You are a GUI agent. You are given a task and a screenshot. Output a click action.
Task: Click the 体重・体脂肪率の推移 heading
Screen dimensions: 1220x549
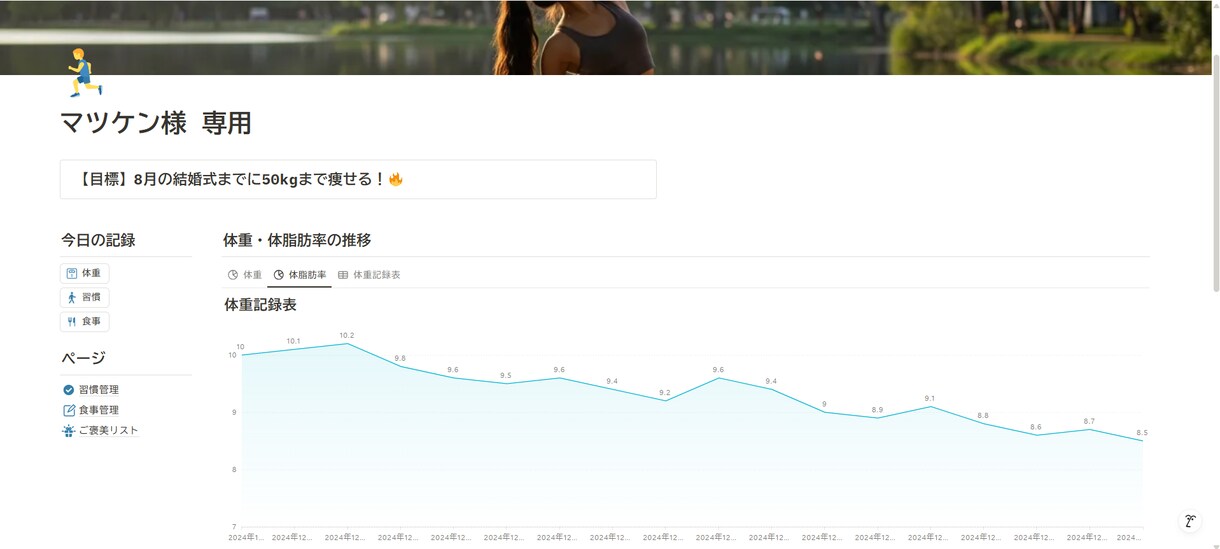pyautogui.click(x=297, y=240)
